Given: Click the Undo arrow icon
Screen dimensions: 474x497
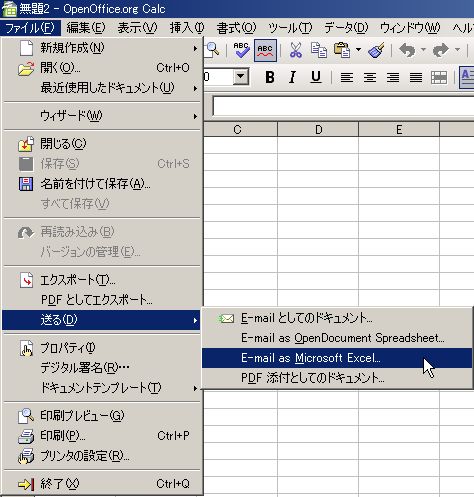Looking at the screenshot, I should [x=407, y=50].
